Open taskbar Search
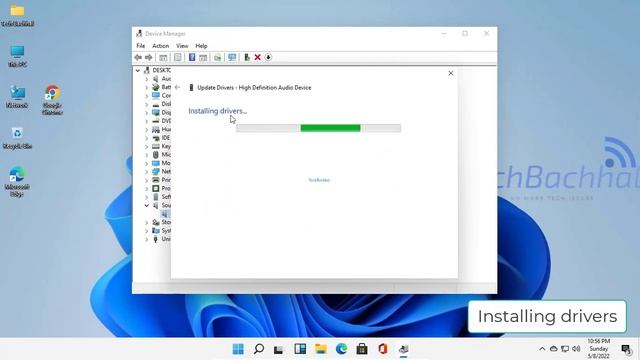This screenshot has height=360, width=640. [x=259, y=349]
